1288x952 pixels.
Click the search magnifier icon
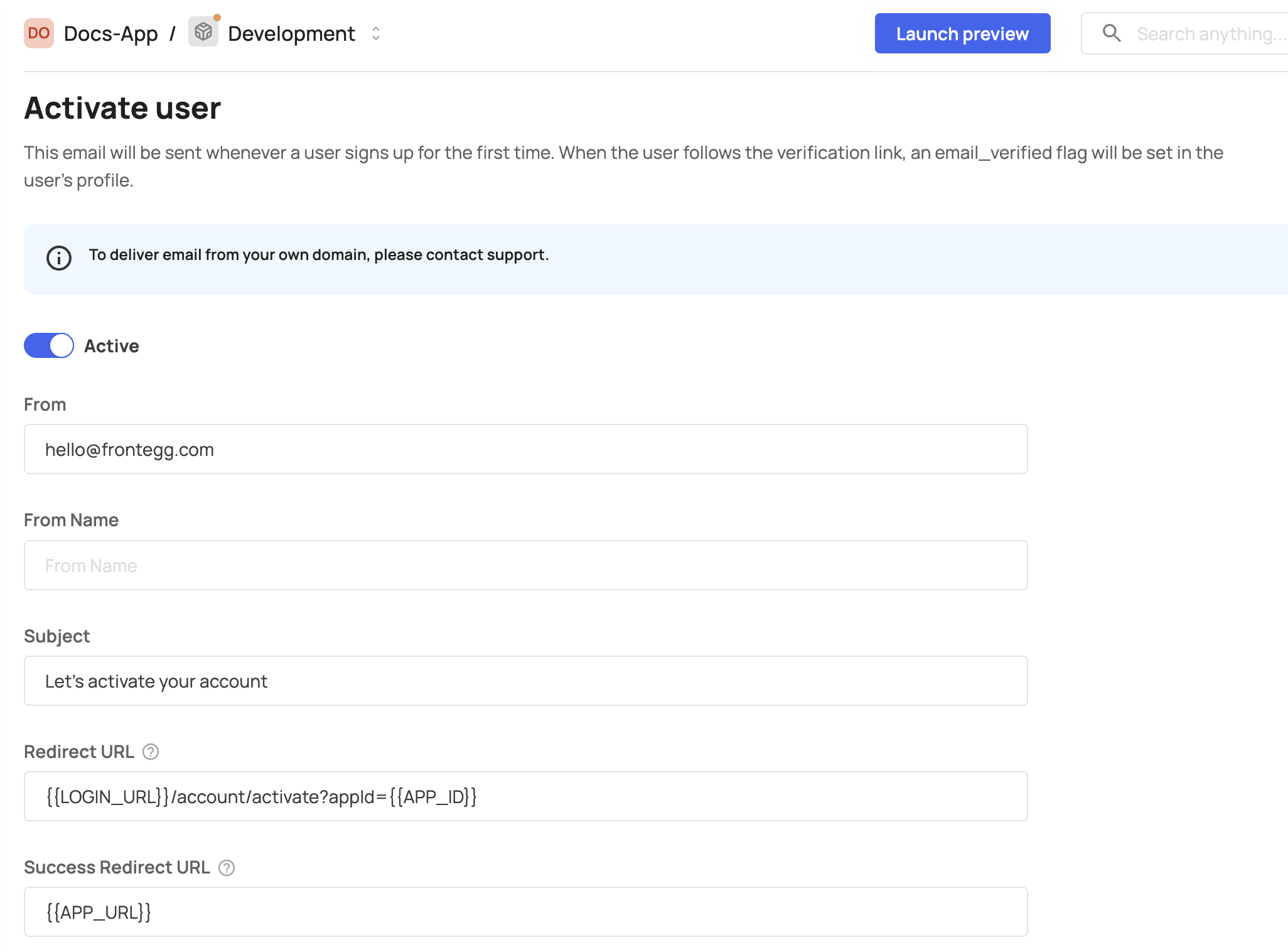point(1112,33)
